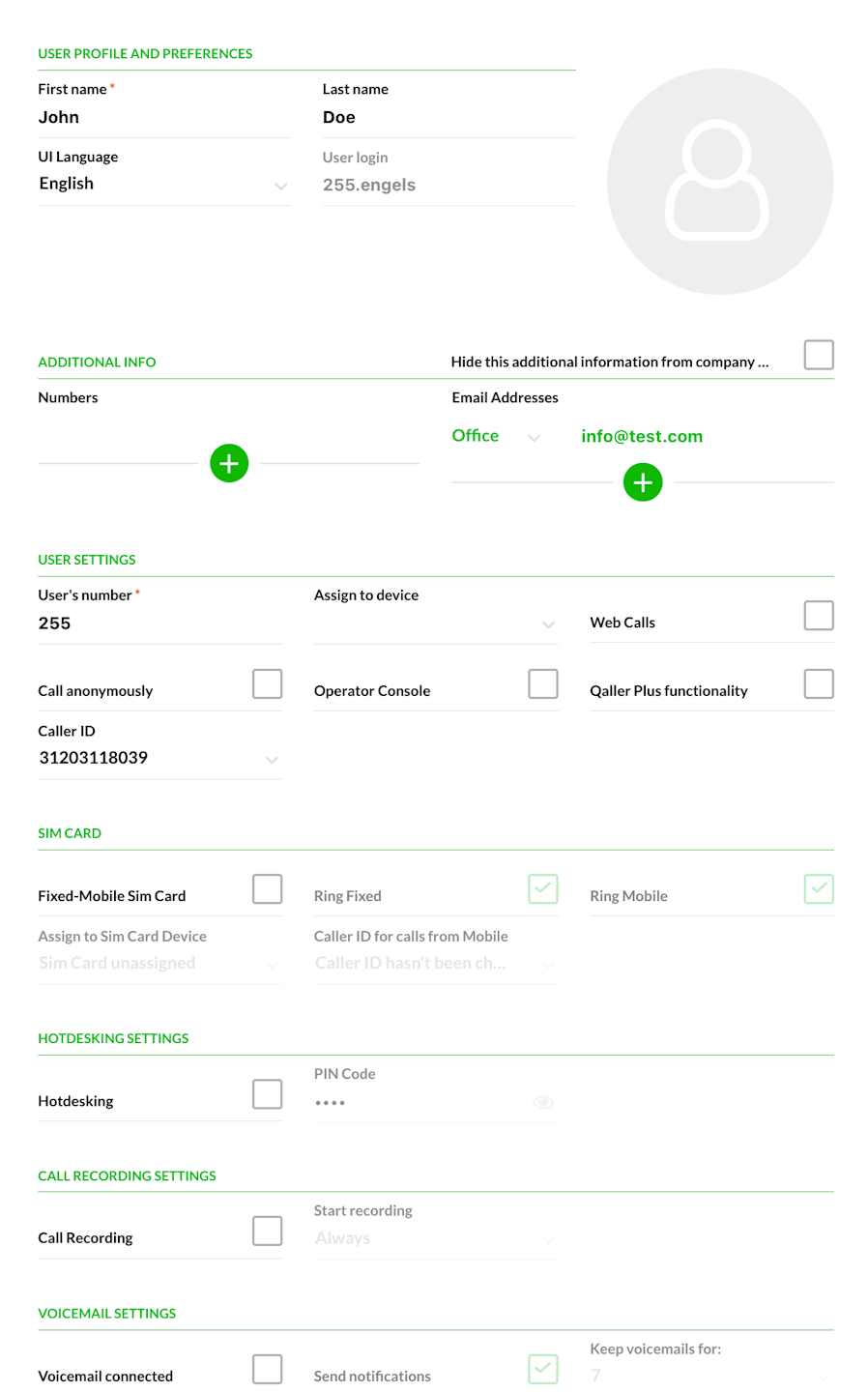Screen dimensions: 868x1392
Task: Edit the info@test.com email address
Action: point(642,437)
